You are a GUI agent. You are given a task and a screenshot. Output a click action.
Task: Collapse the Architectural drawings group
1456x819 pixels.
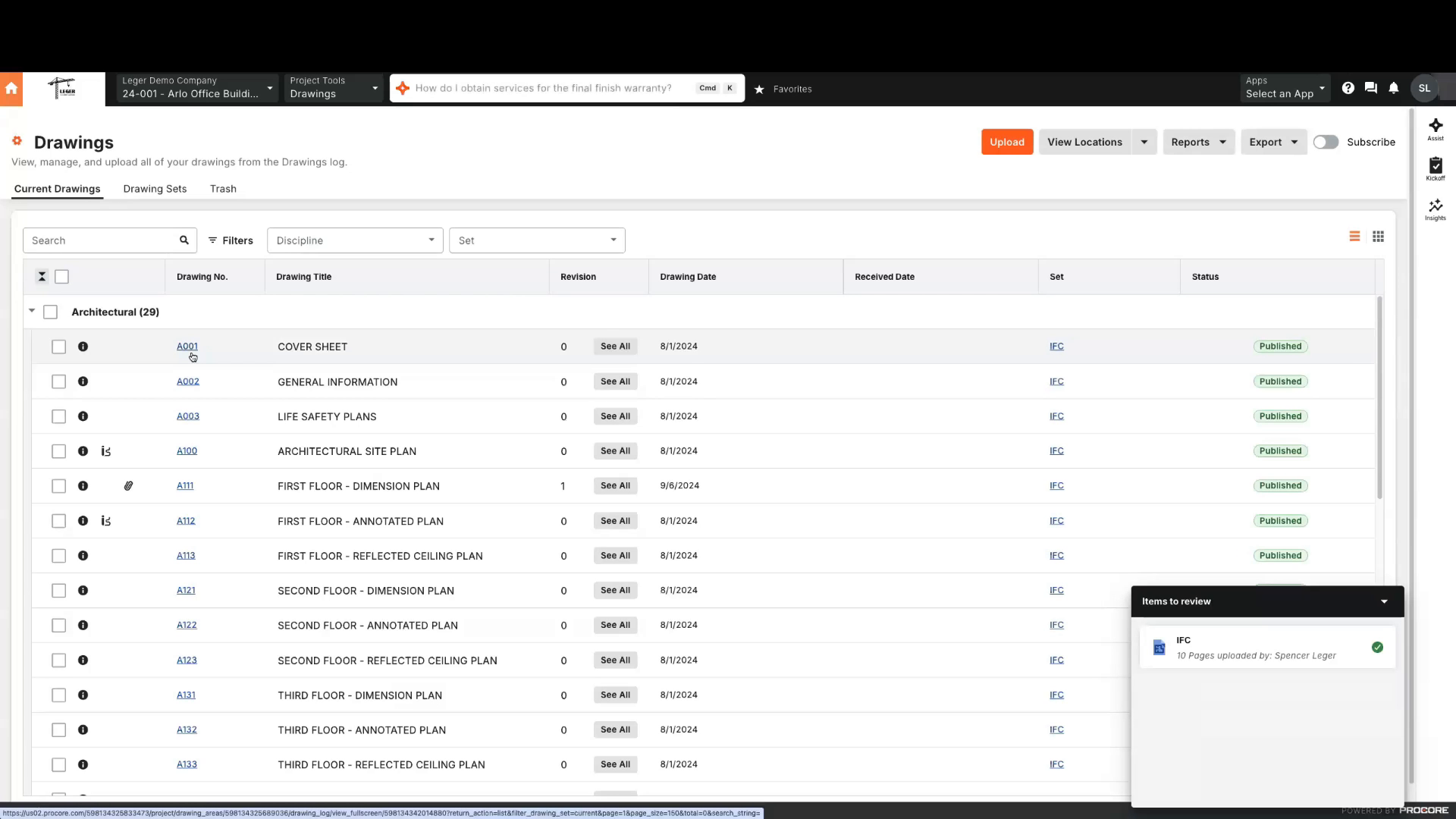[32, 311]
